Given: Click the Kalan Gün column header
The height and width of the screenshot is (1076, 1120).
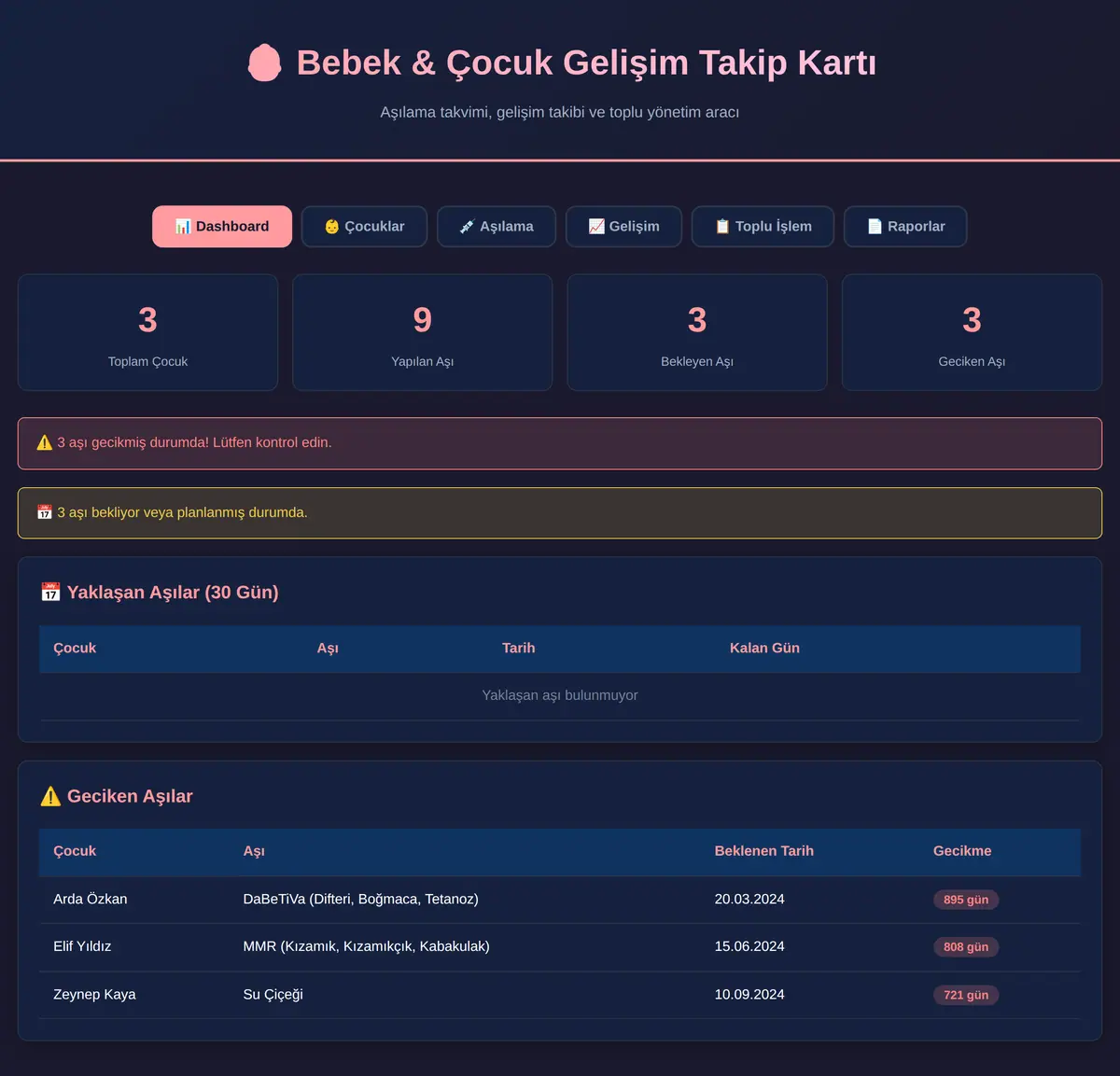Looking at the screenshot, I should pos(764,649).
